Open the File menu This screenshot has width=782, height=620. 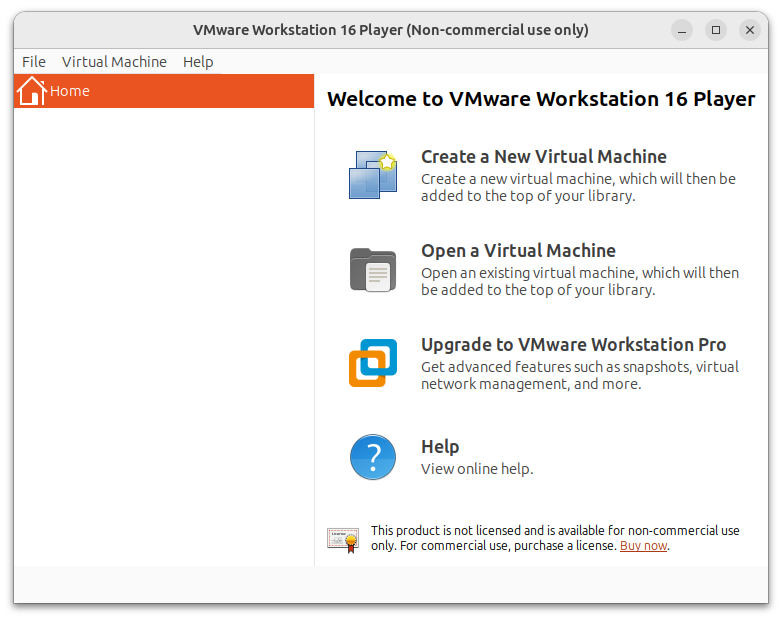33,62
